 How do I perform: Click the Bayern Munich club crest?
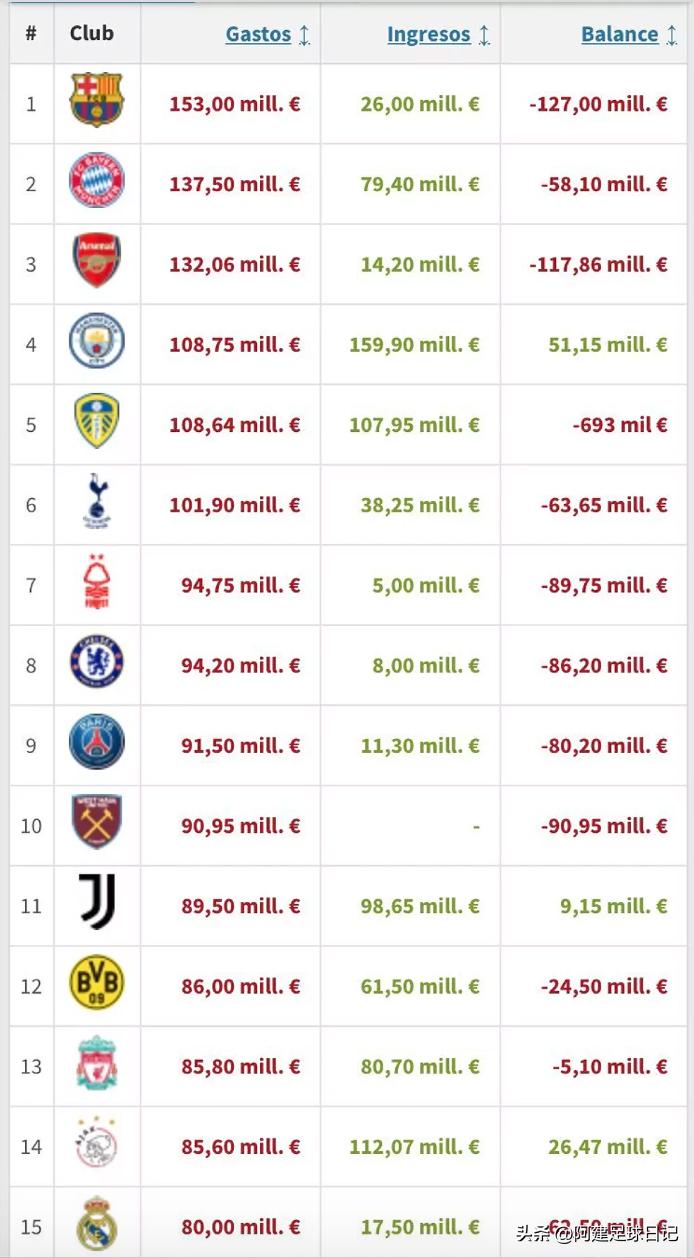97,181
